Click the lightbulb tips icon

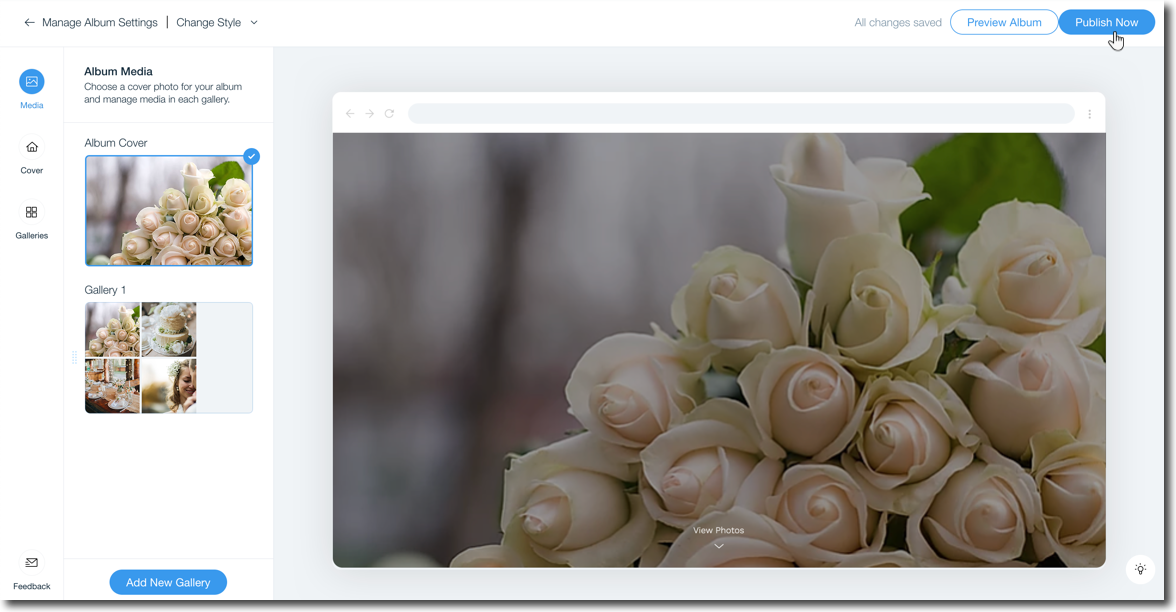point(1140,569)
